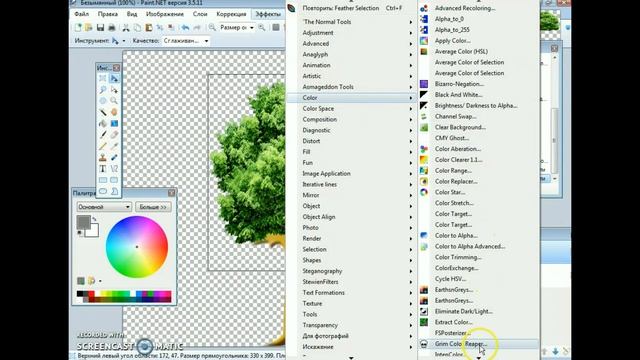This screenshot has width=640, height=360.
Task: Click Повторить: Feather Selection menu entry
Action: pos(351,8)
